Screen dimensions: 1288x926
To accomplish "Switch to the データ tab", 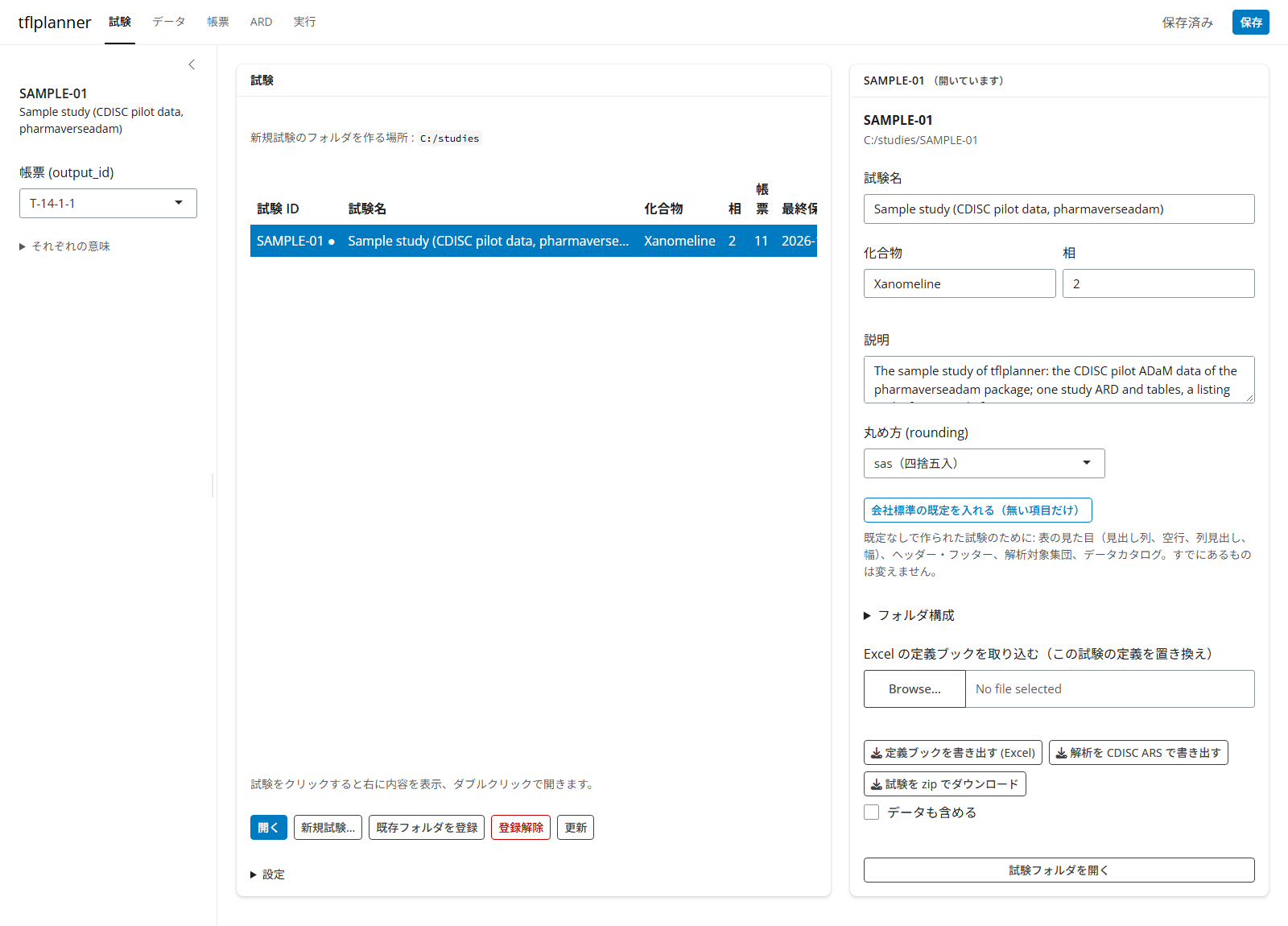I will (169, 22).
